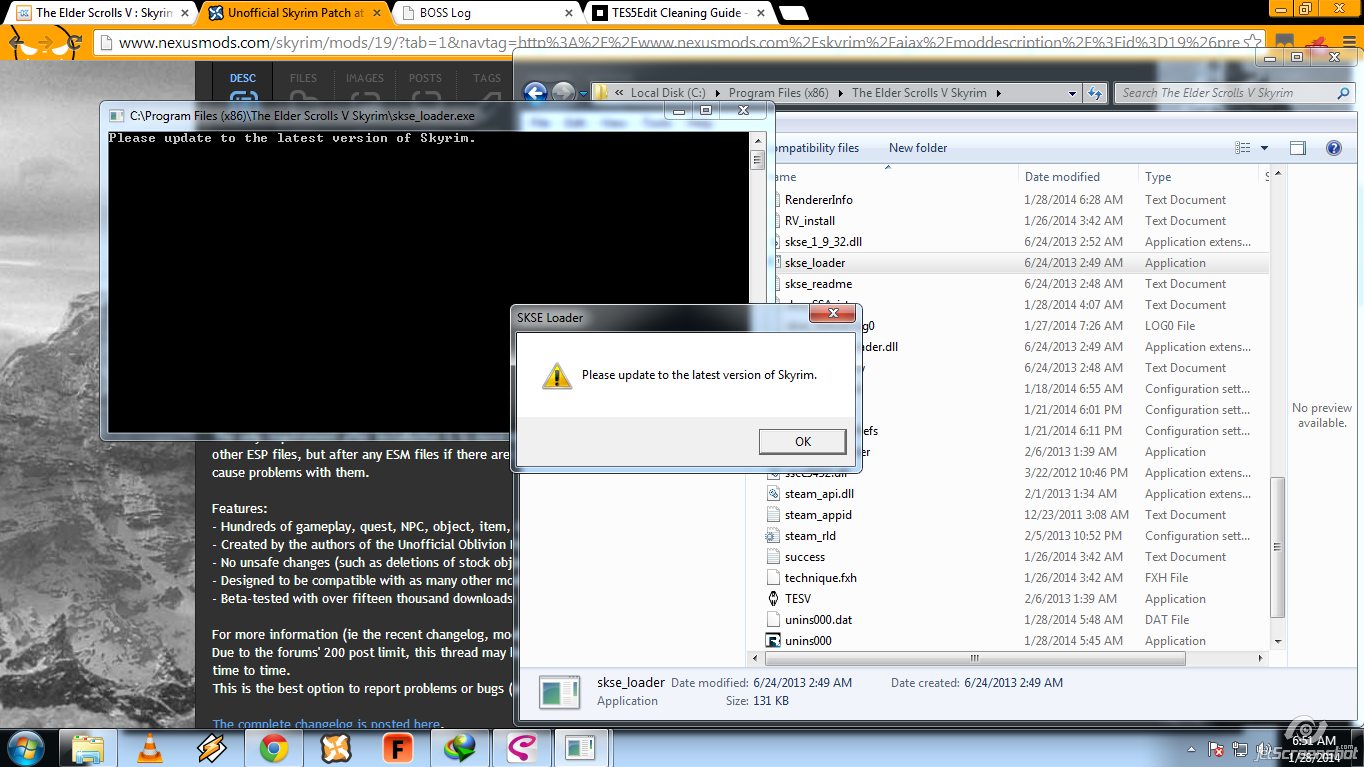Close the SKSE Loader dialog with the X
1364x767 pixels.
[x=831, y=315]
